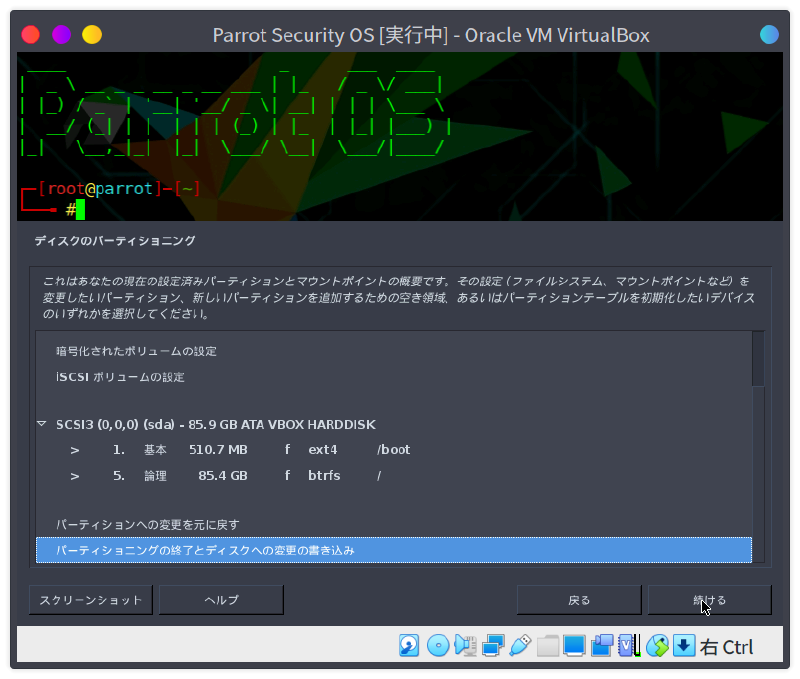This screenshot has height=679, width=800.
Task: Open the network adapter status icon
Action: 492,646
